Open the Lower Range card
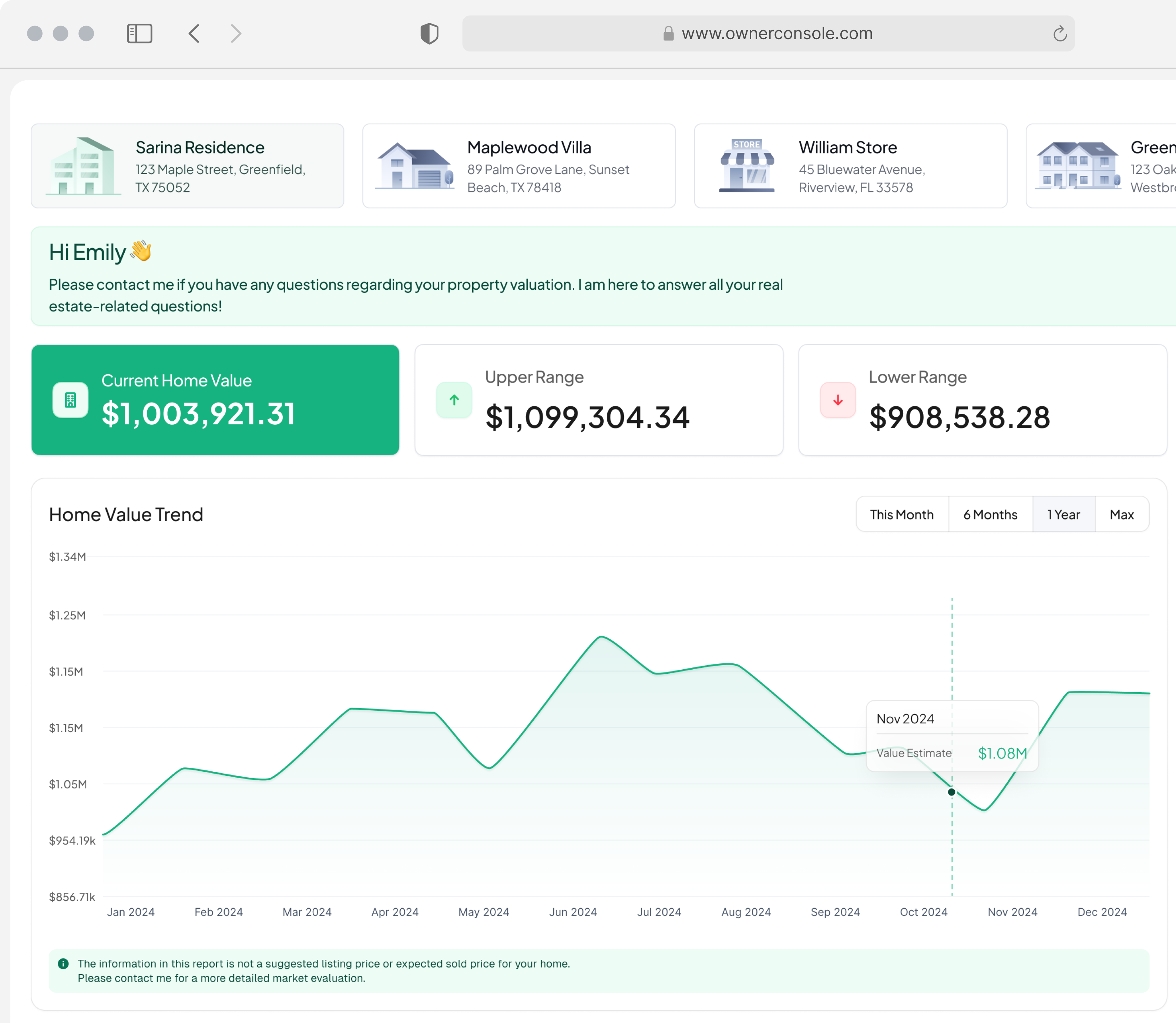The height and width of the screenshot is (1023, 1176). tap(982, 400)
